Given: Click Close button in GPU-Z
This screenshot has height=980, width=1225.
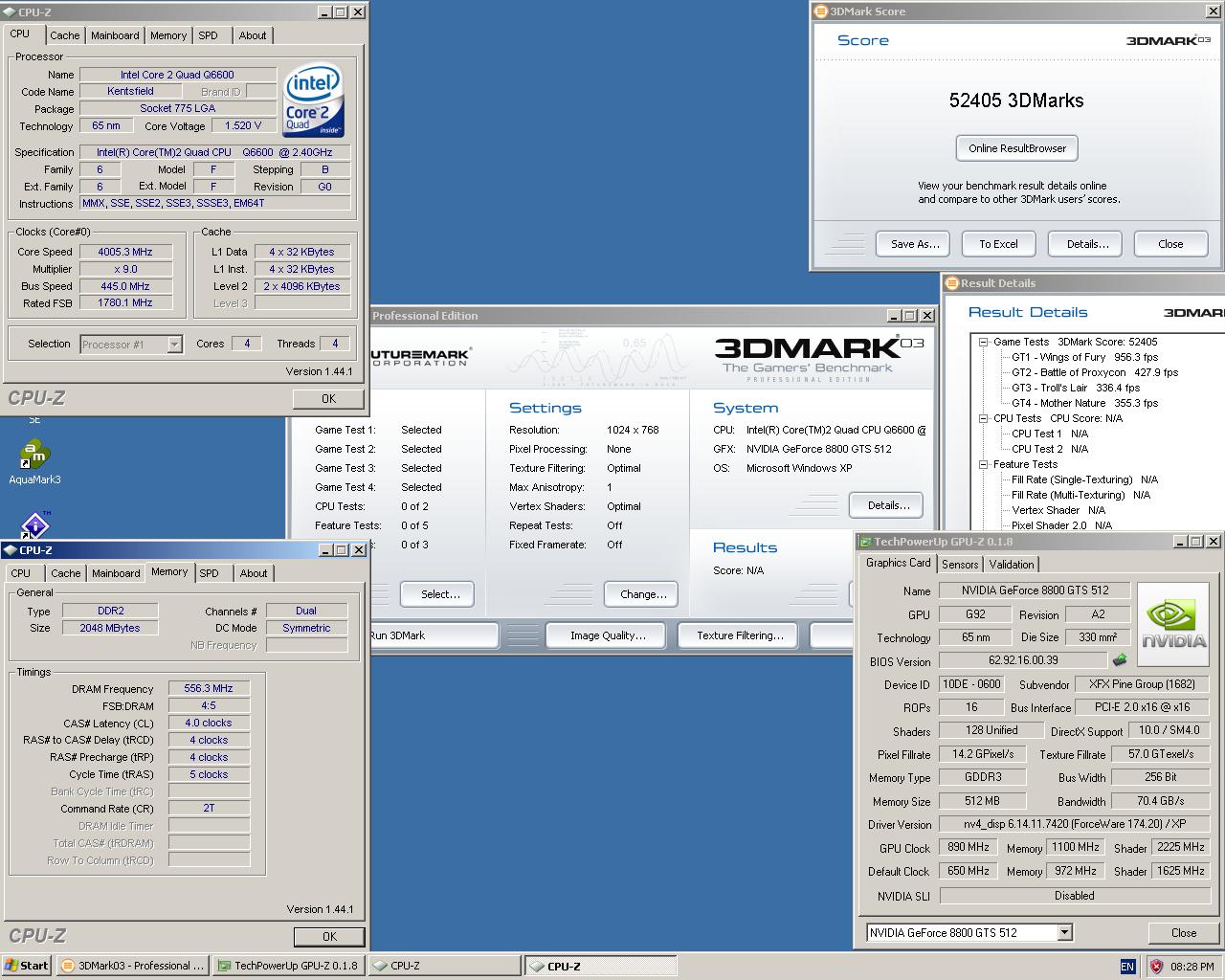Looking at the screenshot, I should click(1184, 933).
